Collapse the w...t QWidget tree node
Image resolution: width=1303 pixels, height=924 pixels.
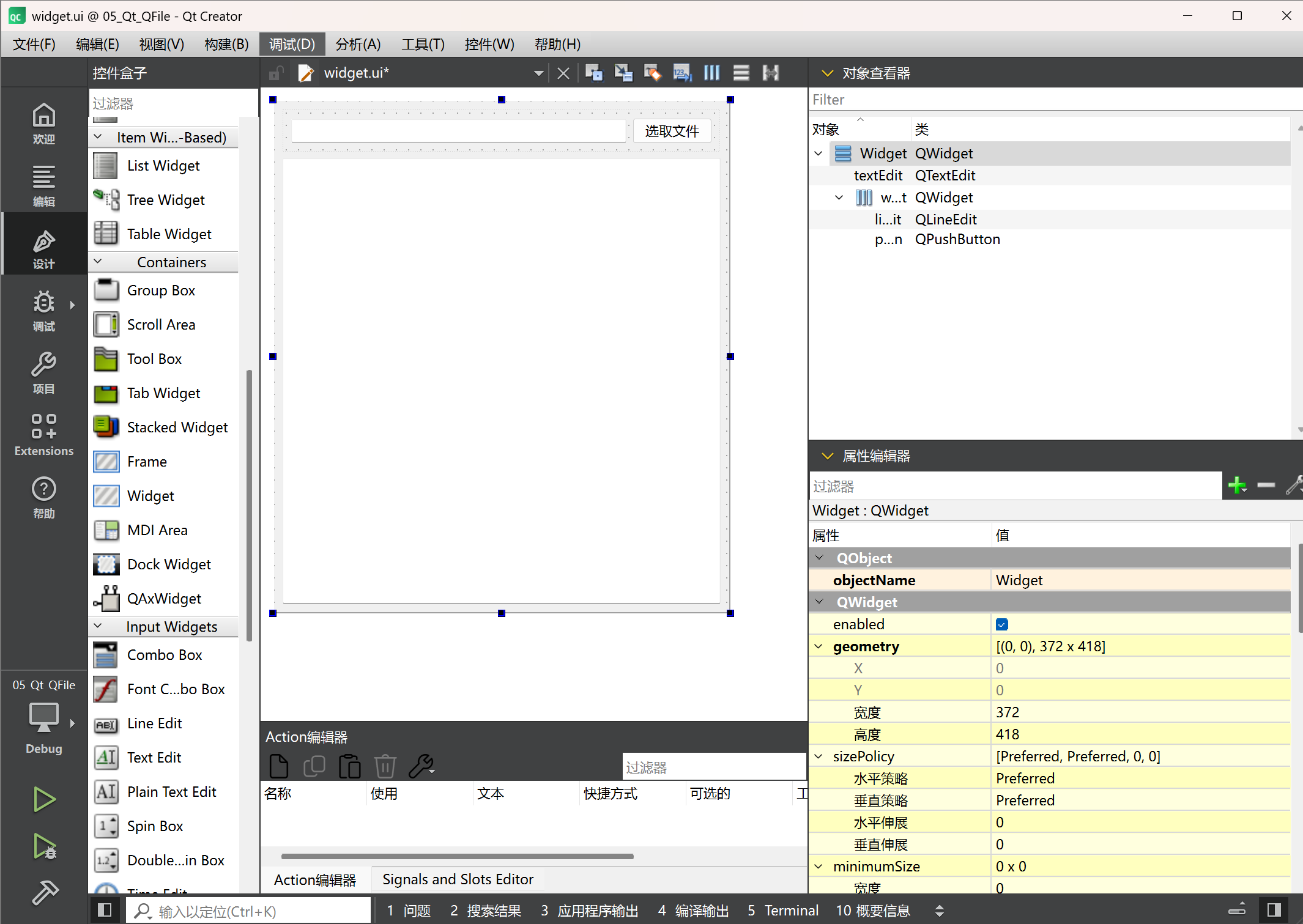pyautogui.click(x=839, y=198)
